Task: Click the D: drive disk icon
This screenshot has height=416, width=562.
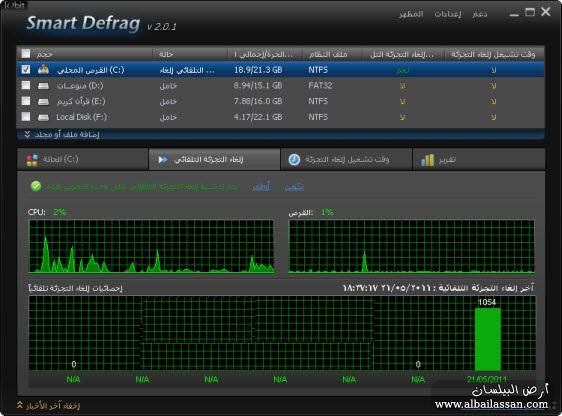Action: pos(43,86)
